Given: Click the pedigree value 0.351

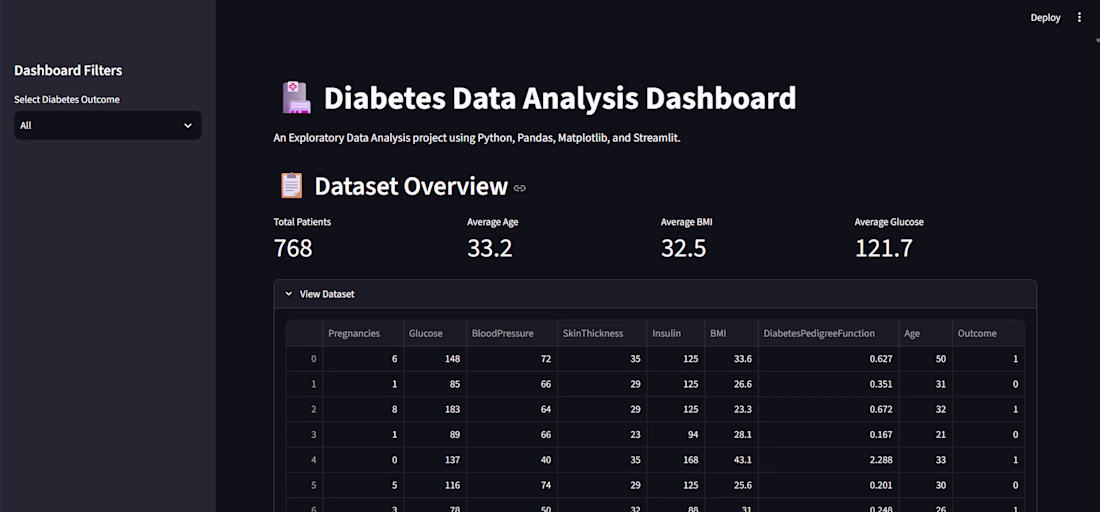Looking at the screenshot, I should [x=829, y=384].
